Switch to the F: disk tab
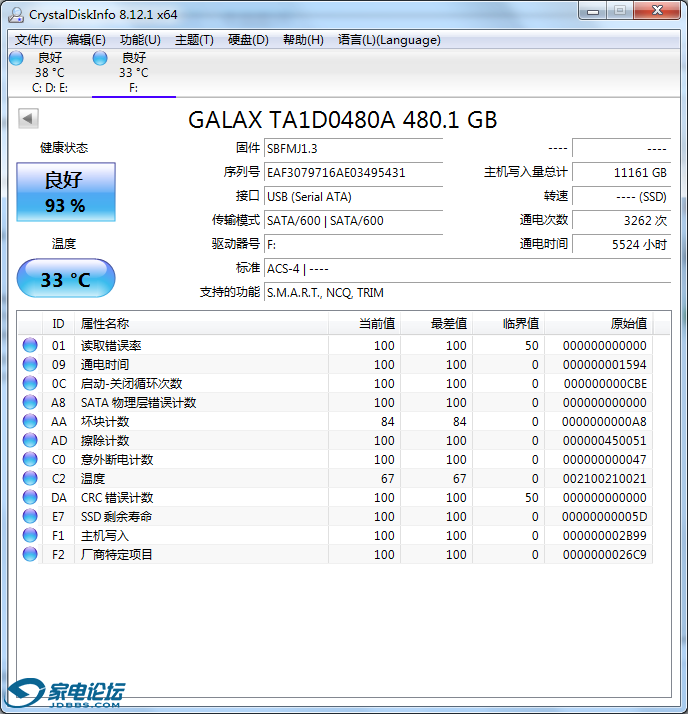This screenshot has height=714, width=688. tap(134, 73)
